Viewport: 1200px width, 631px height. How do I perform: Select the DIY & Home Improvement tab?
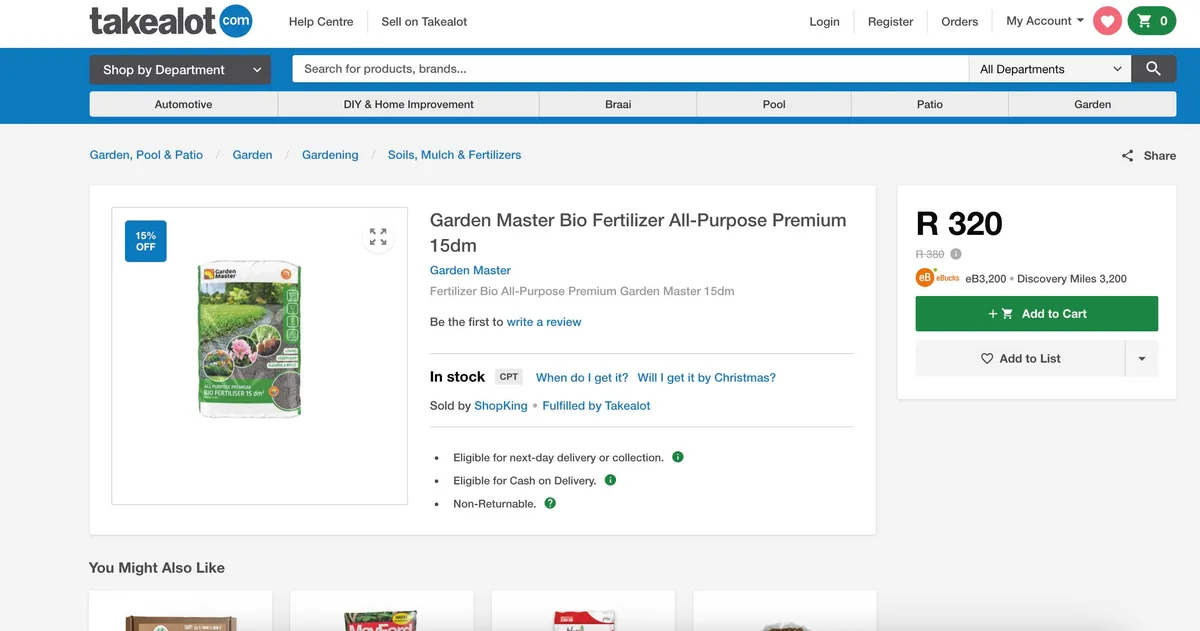click(x=408, y=104)
